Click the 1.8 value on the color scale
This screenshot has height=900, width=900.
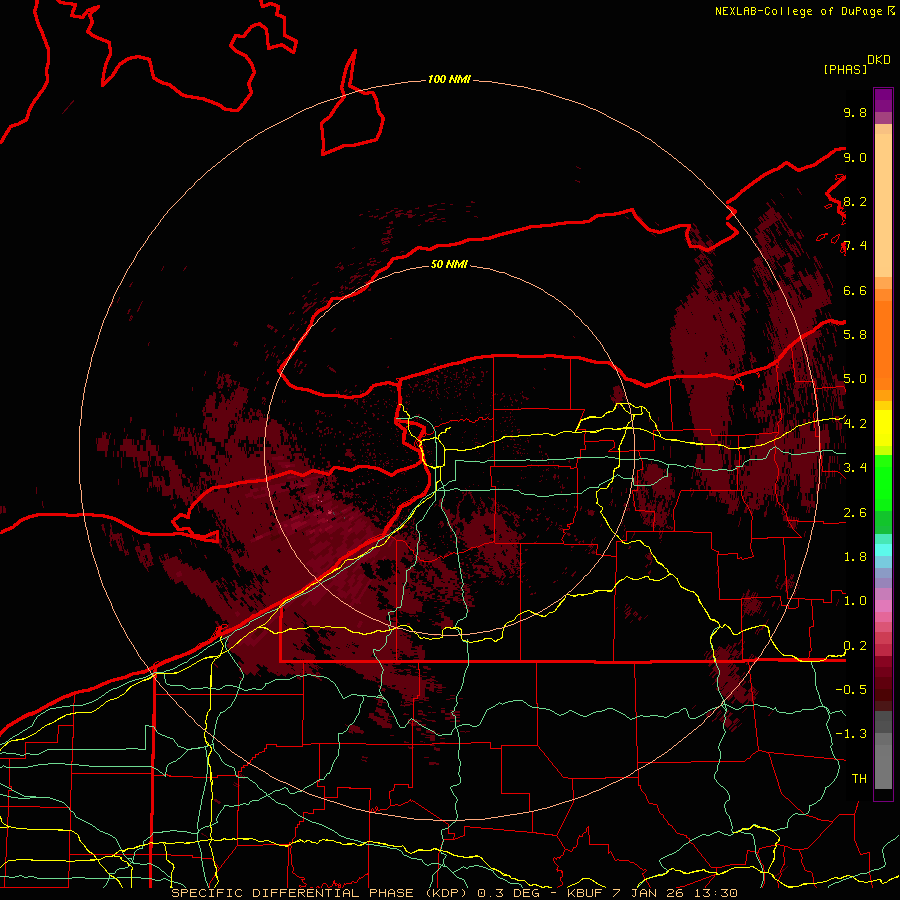pos(855,556)
